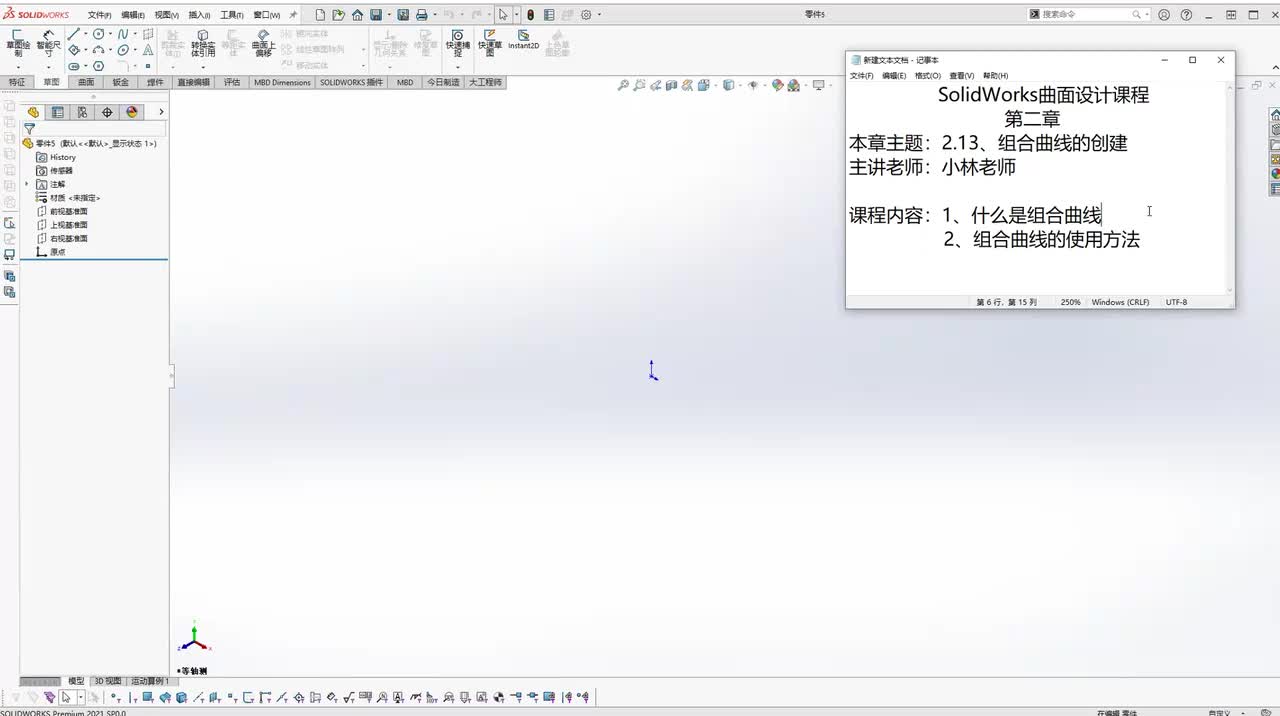Open the 查看(V) menu in Notepad
The image size is (1280, 716).
(961, 76)
